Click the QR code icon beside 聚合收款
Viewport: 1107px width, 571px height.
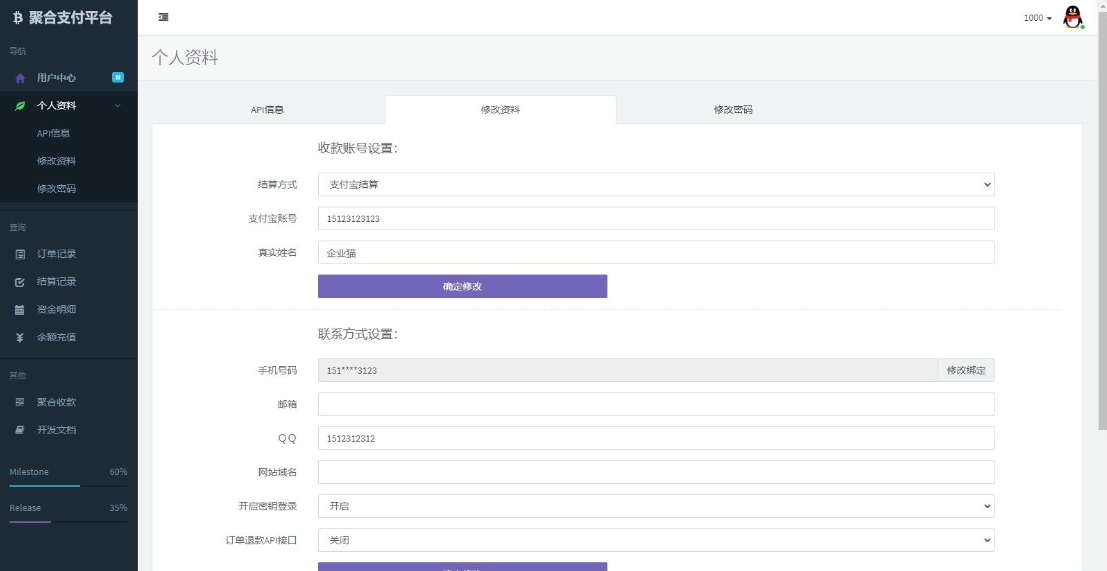[x=20, y=402]
